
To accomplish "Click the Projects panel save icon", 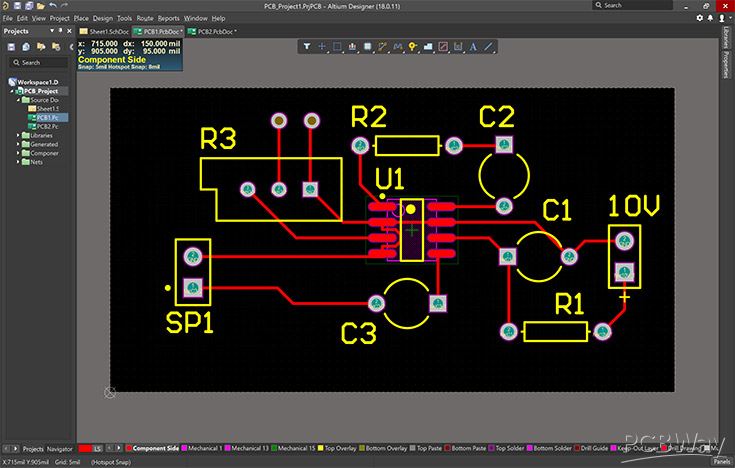I will pos(12,46).
